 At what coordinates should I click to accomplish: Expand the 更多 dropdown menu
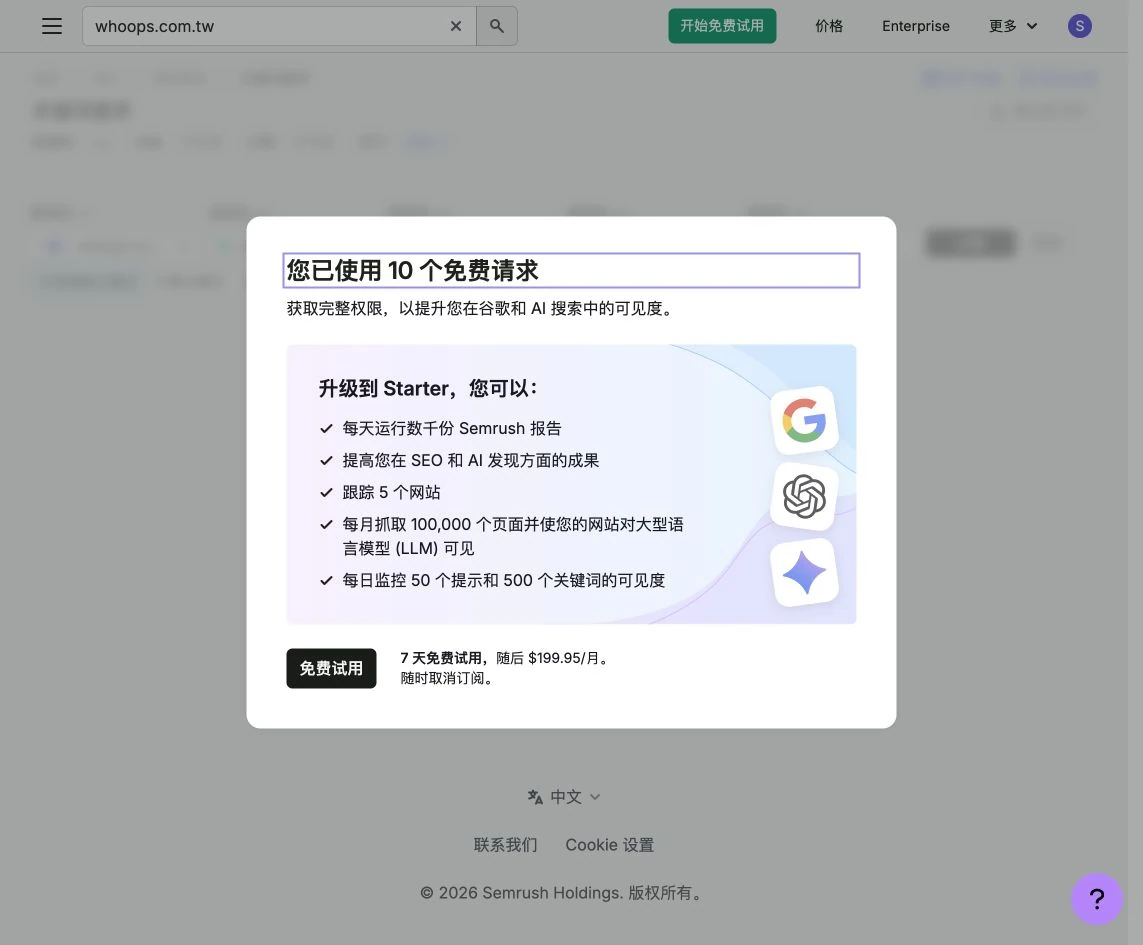(1013, 26)
